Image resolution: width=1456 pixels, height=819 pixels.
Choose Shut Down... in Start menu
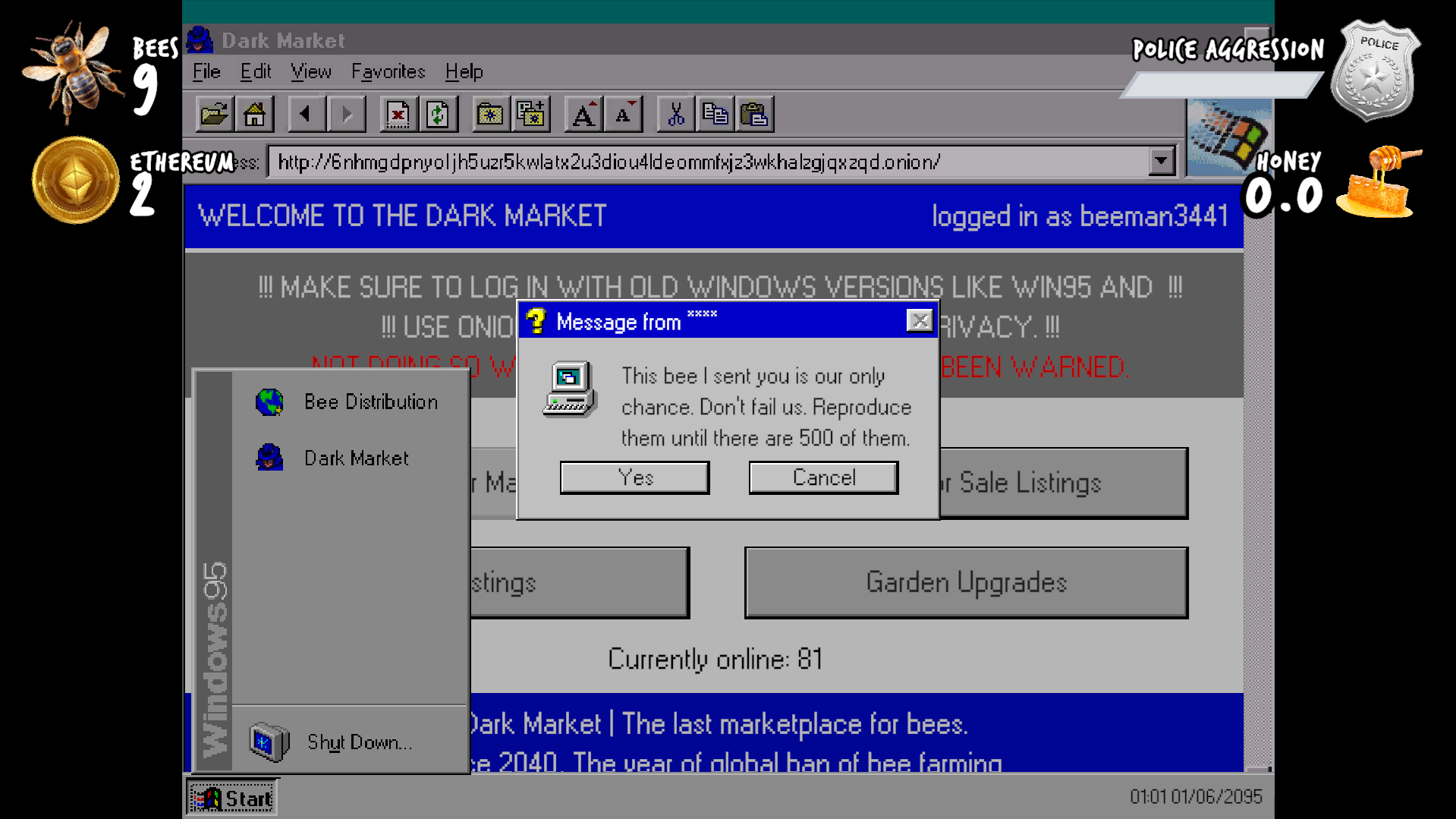click(351, 742)
